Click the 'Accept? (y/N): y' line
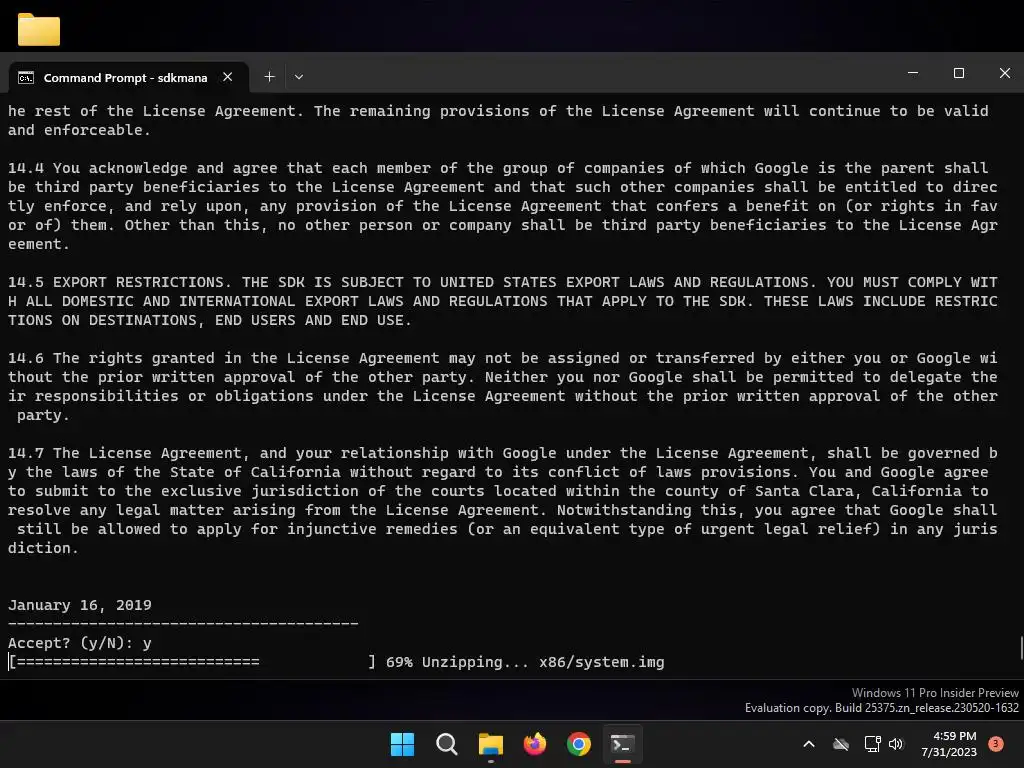Image resolution: width=1024 pixels, height=768 pixels. (80, 643)
